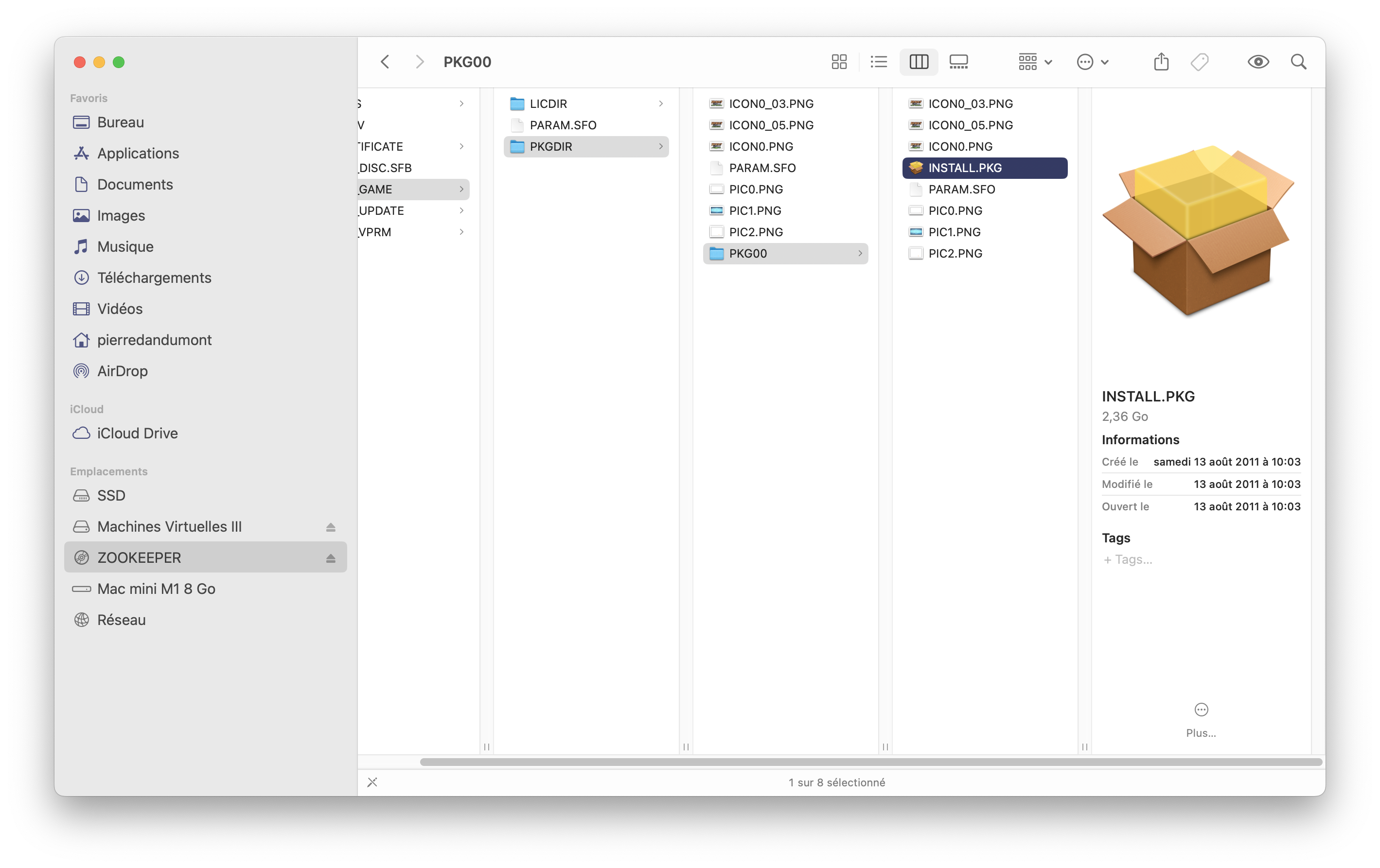Select PIC2.PNG in PKG00 column
Image resolution: width=1380 pixels, height=868 pixels.
click(x=985, y=253)
